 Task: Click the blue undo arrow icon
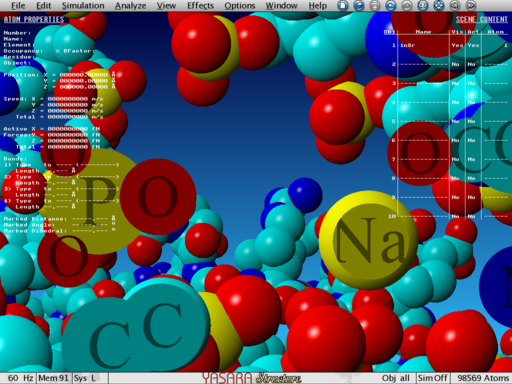(x=391, y=5)
